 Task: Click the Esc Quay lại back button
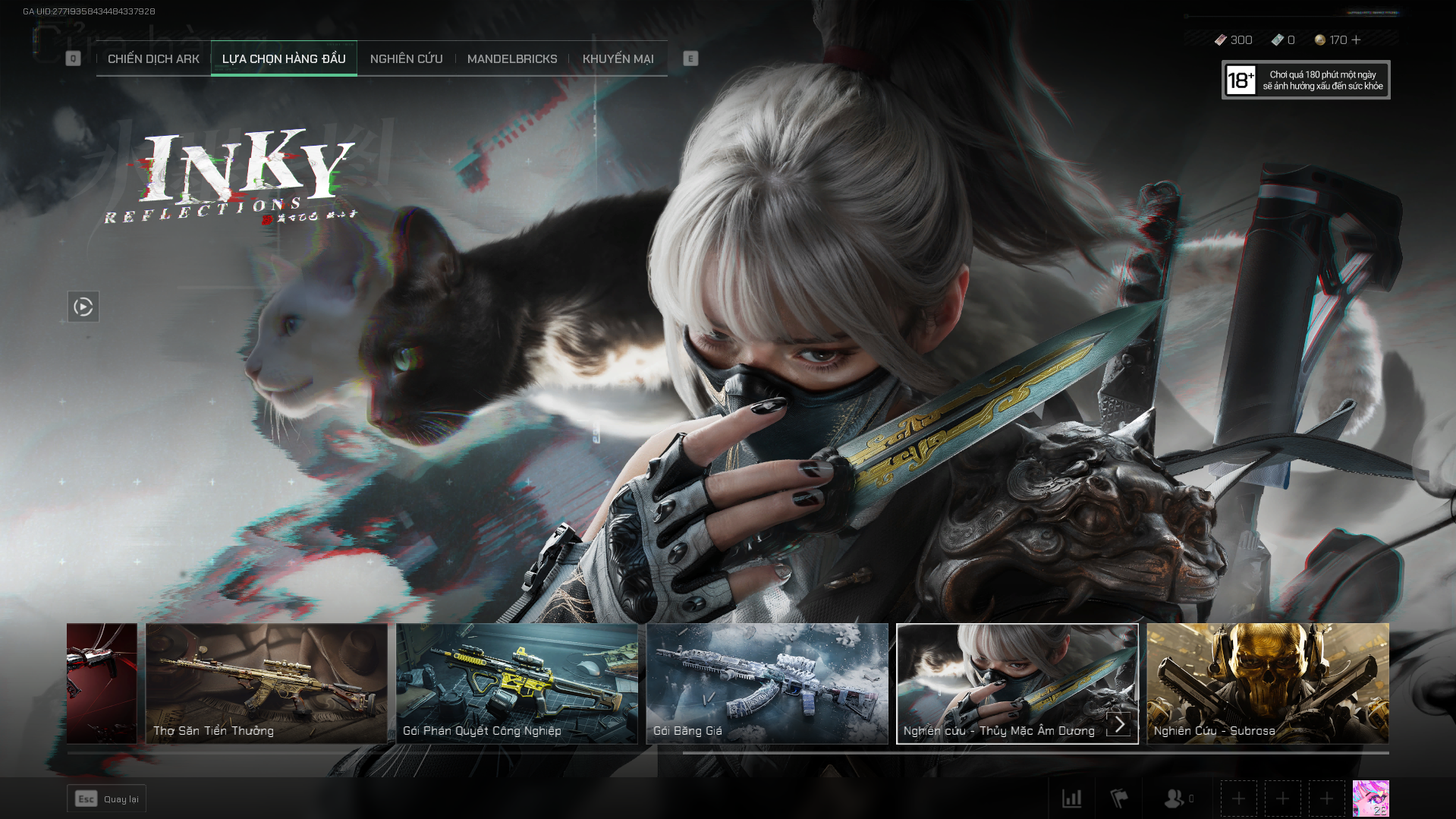pos(106,799)
